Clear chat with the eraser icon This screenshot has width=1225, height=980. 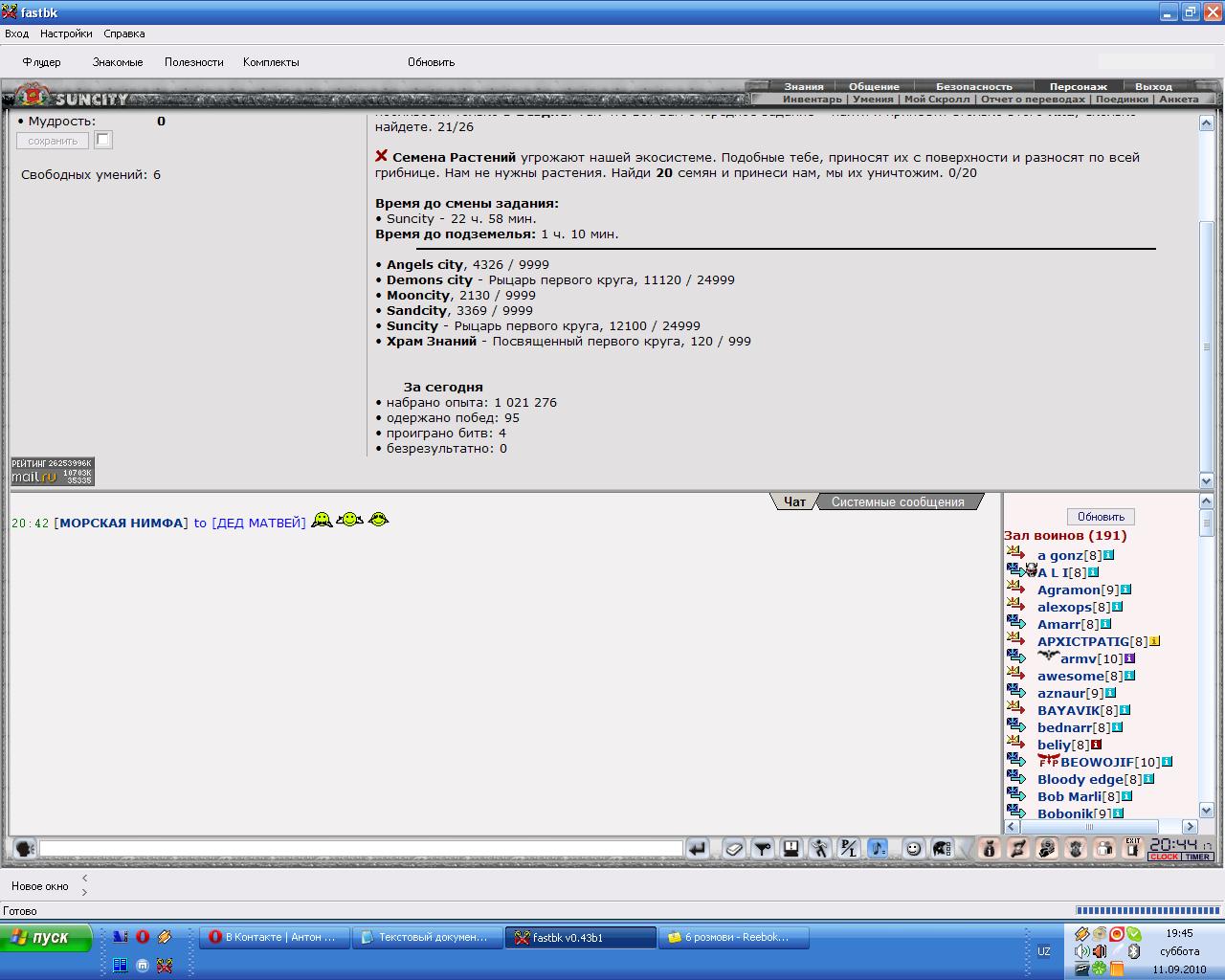[x=734, y=848]
